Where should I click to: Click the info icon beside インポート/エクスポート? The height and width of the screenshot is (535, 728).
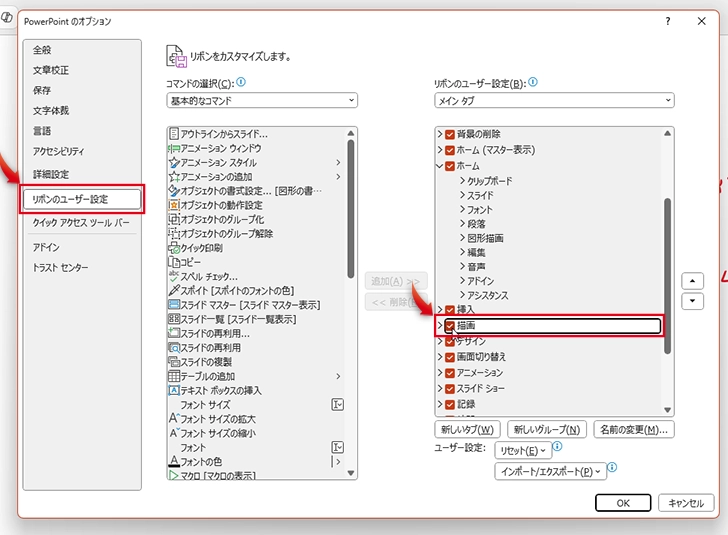pos(612,467)
